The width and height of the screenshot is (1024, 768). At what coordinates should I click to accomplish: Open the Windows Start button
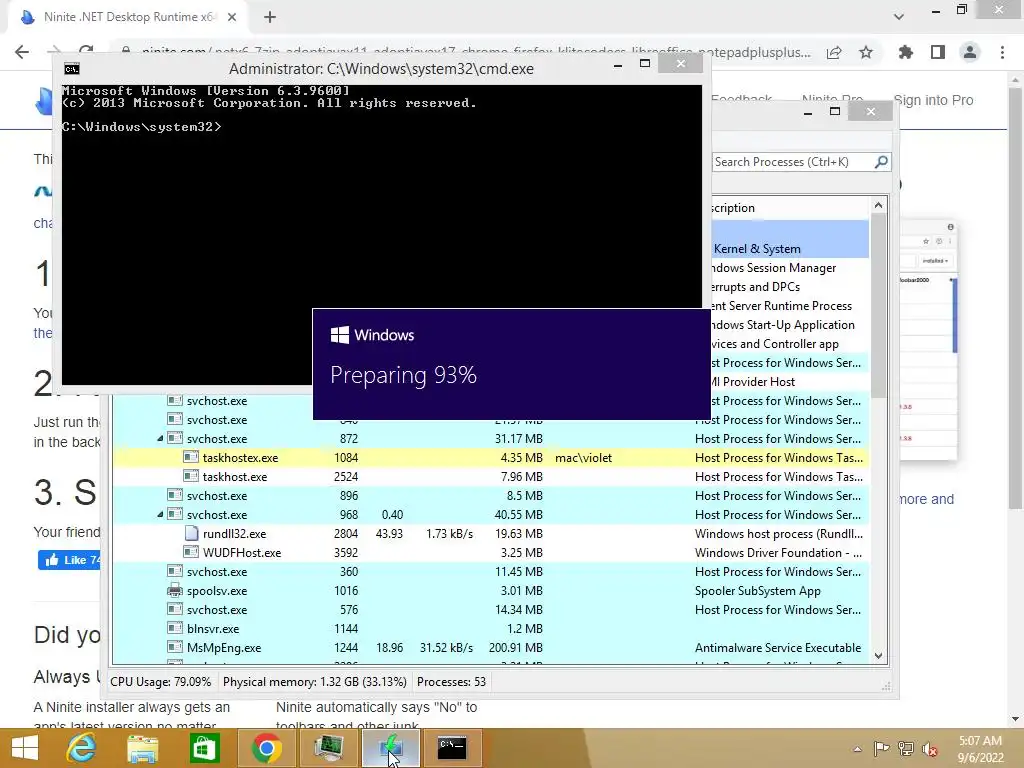point(25,748)
